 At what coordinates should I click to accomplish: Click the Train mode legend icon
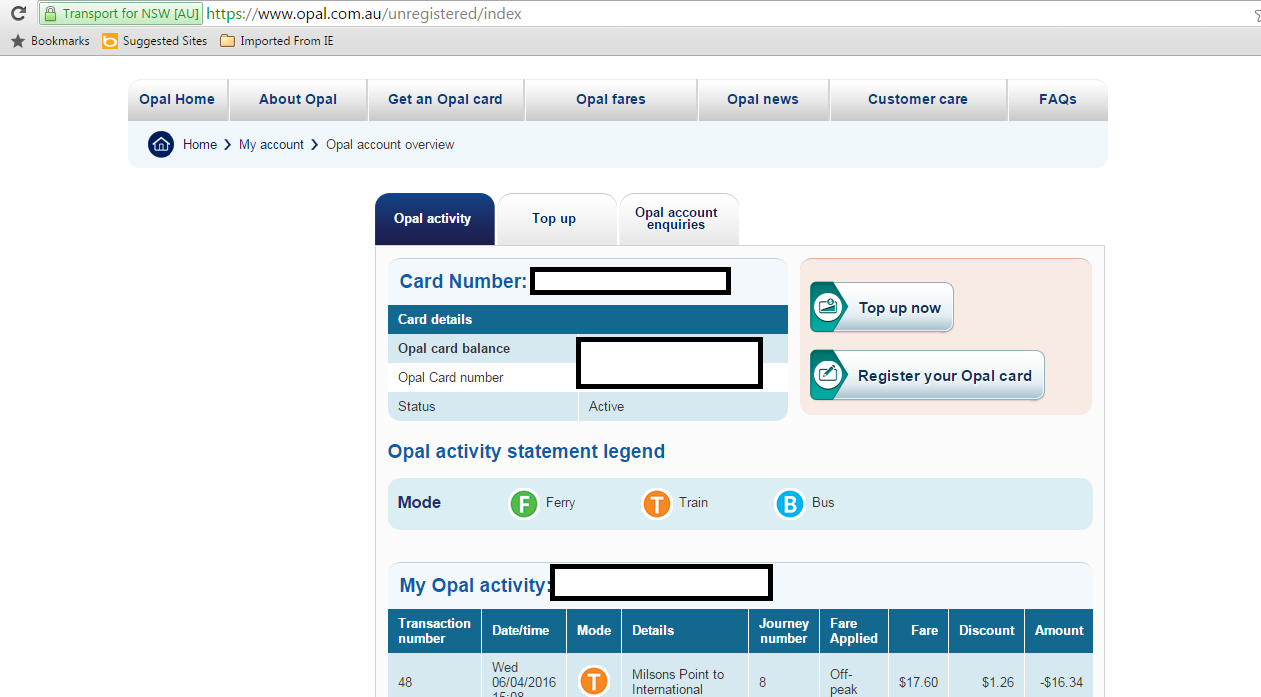click(x=657, y=503)
